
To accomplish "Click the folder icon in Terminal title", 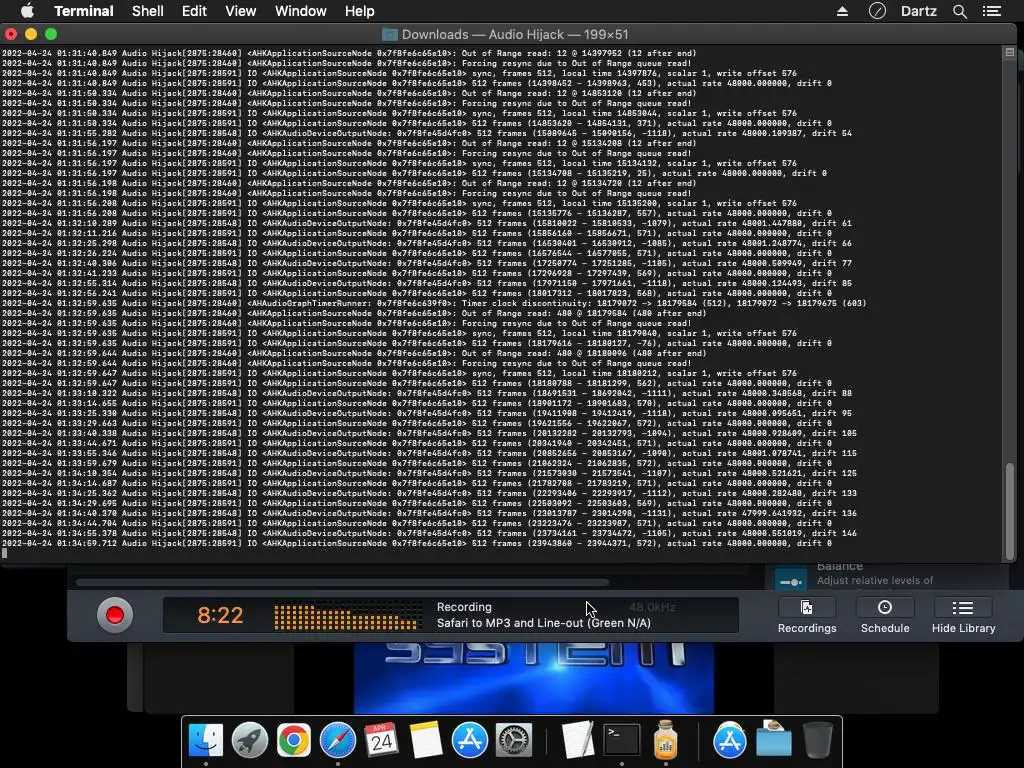I will click(389, 35).
